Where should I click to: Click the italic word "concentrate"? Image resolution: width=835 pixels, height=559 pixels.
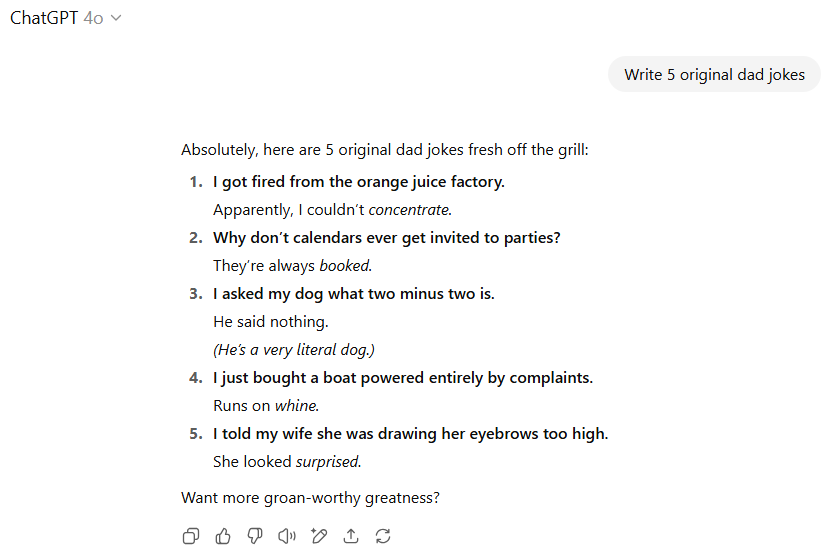pos(409,210)
